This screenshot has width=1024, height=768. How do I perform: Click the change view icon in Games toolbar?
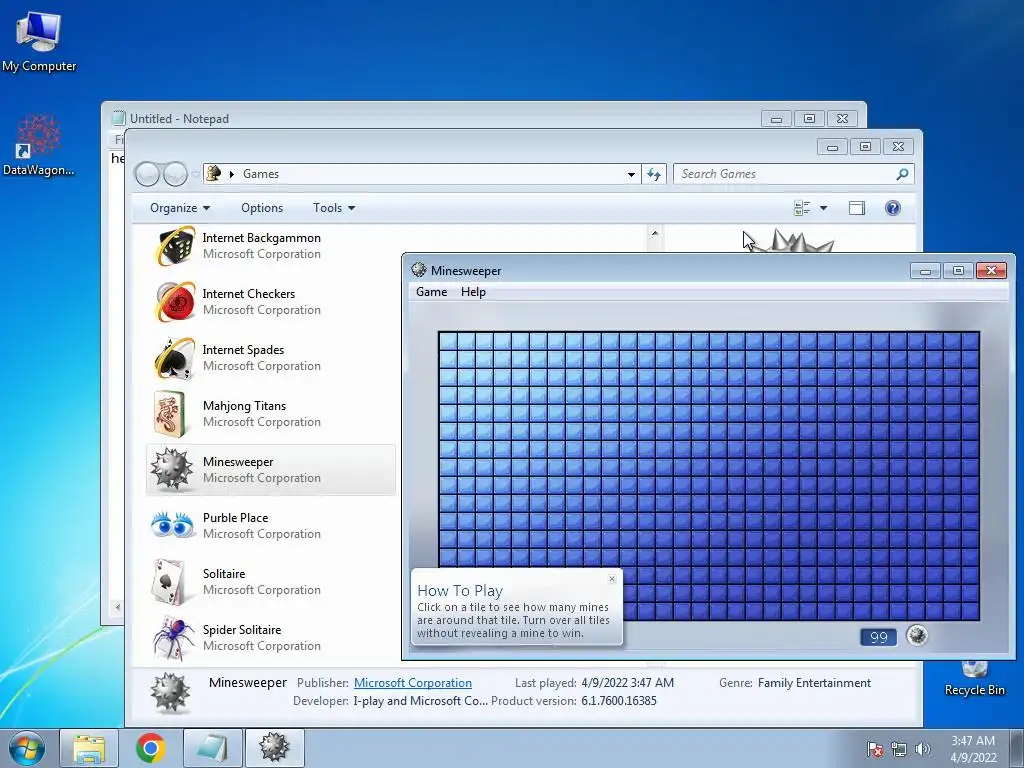(x=802, y=208)
